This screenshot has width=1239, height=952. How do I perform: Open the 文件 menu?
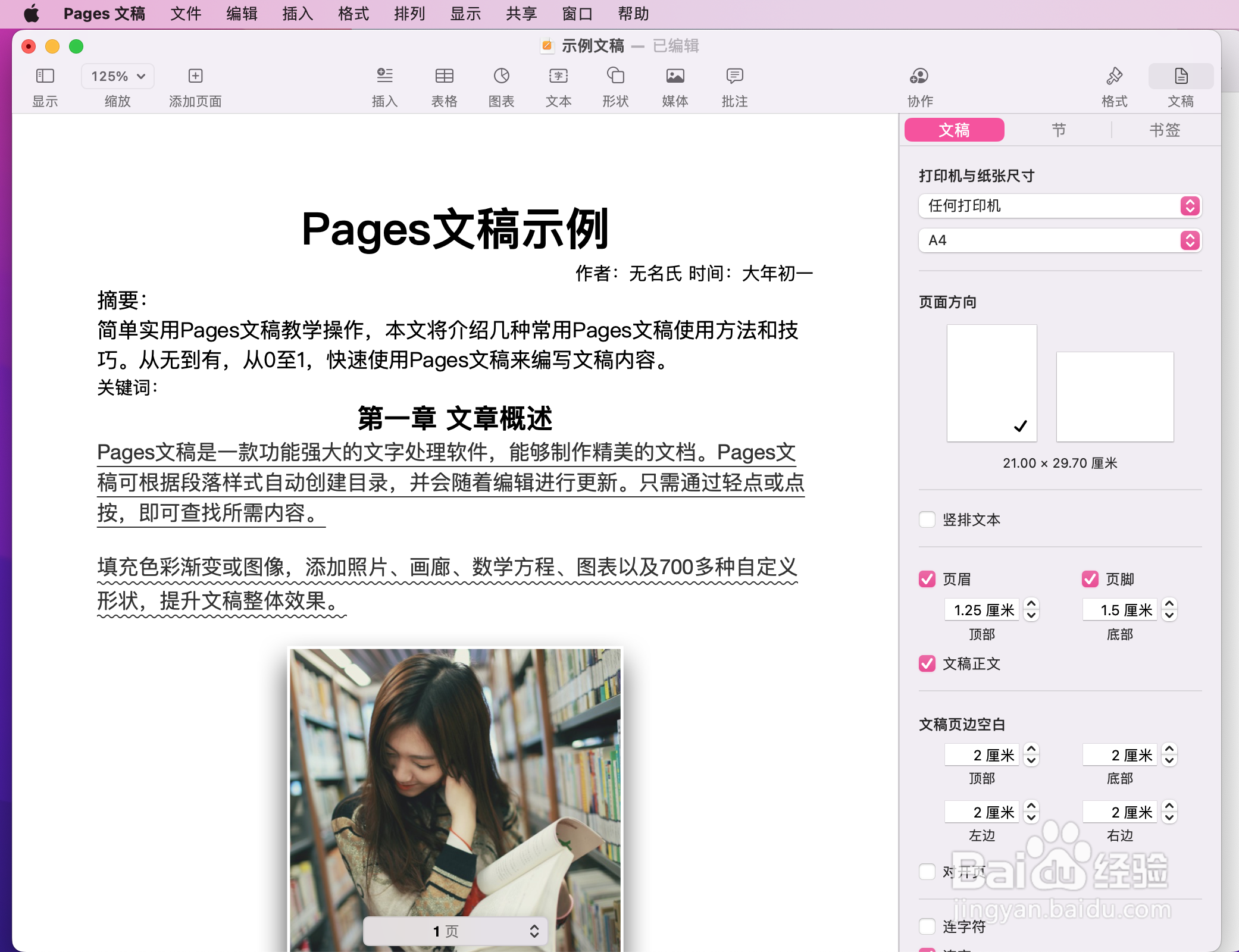[x=186, y=13]
